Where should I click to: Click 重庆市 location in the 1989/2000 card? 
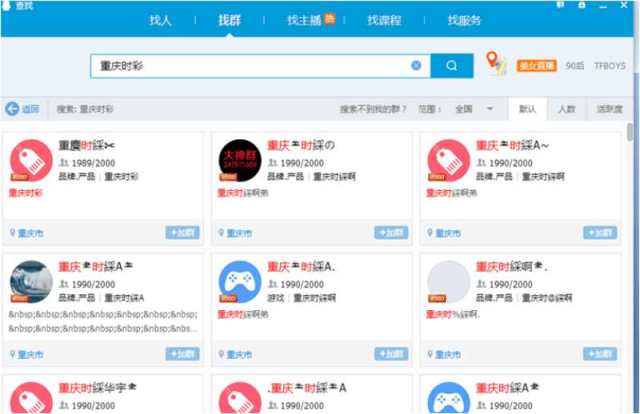coord(30,233)
